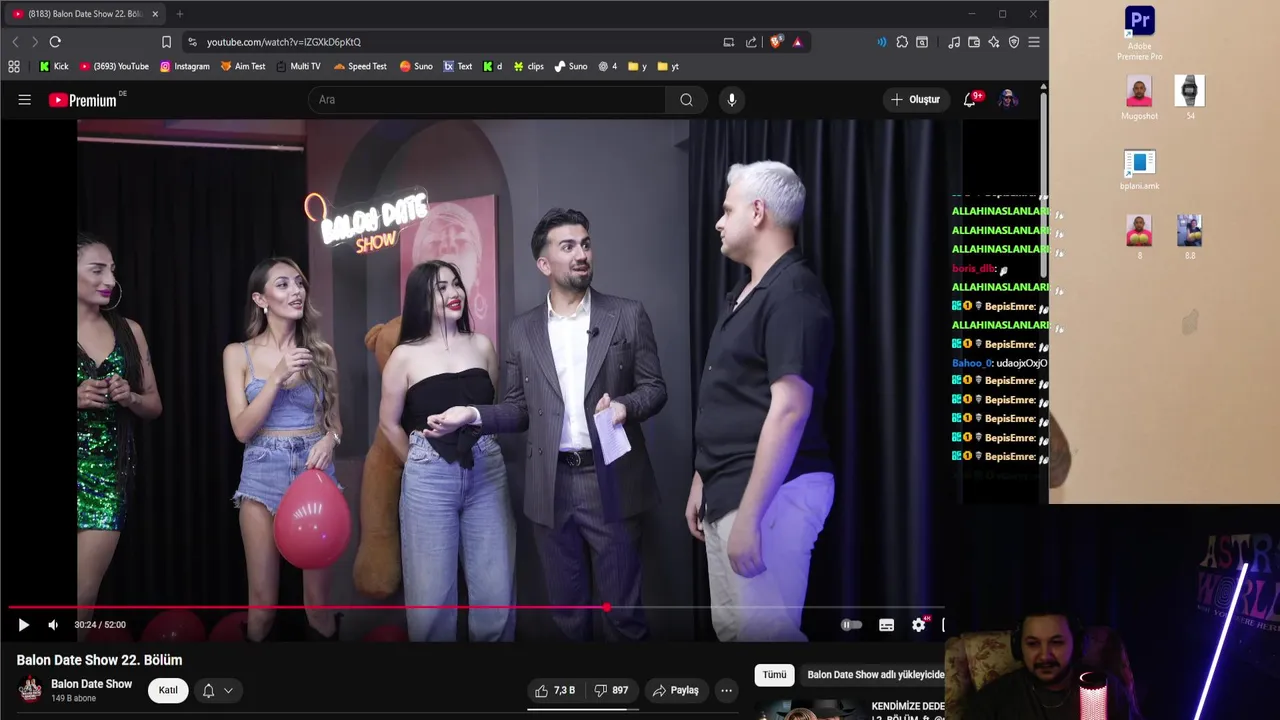Expand the 'yt' bookmarks folder
This screenshot has width=1280, height=720.
coord(668,66)
